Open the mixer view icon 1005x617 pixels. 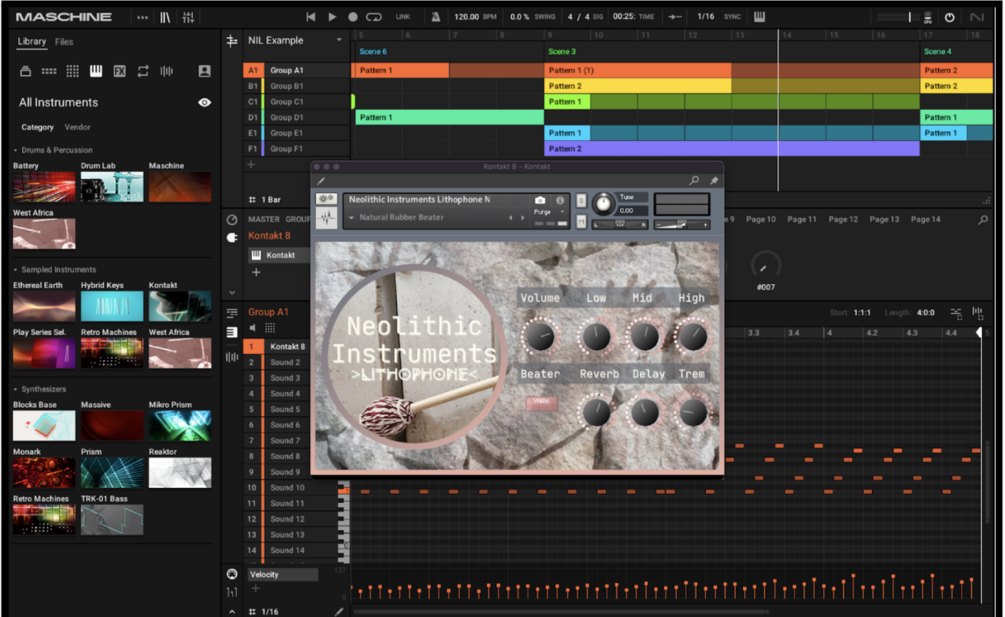click(x=188, y=17)
